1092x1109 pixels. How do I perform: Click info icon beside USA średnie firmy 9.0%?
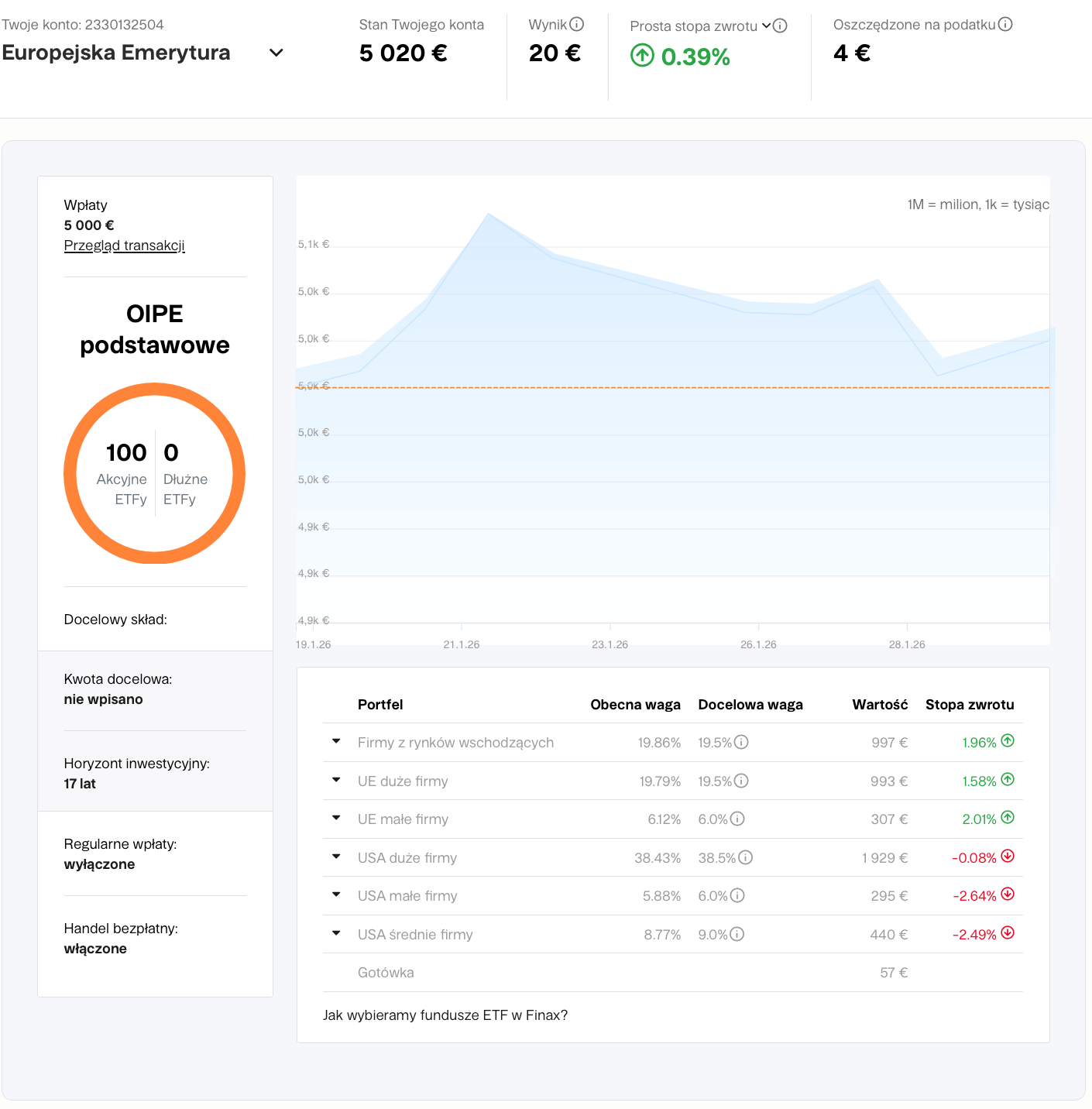(737, 934)
